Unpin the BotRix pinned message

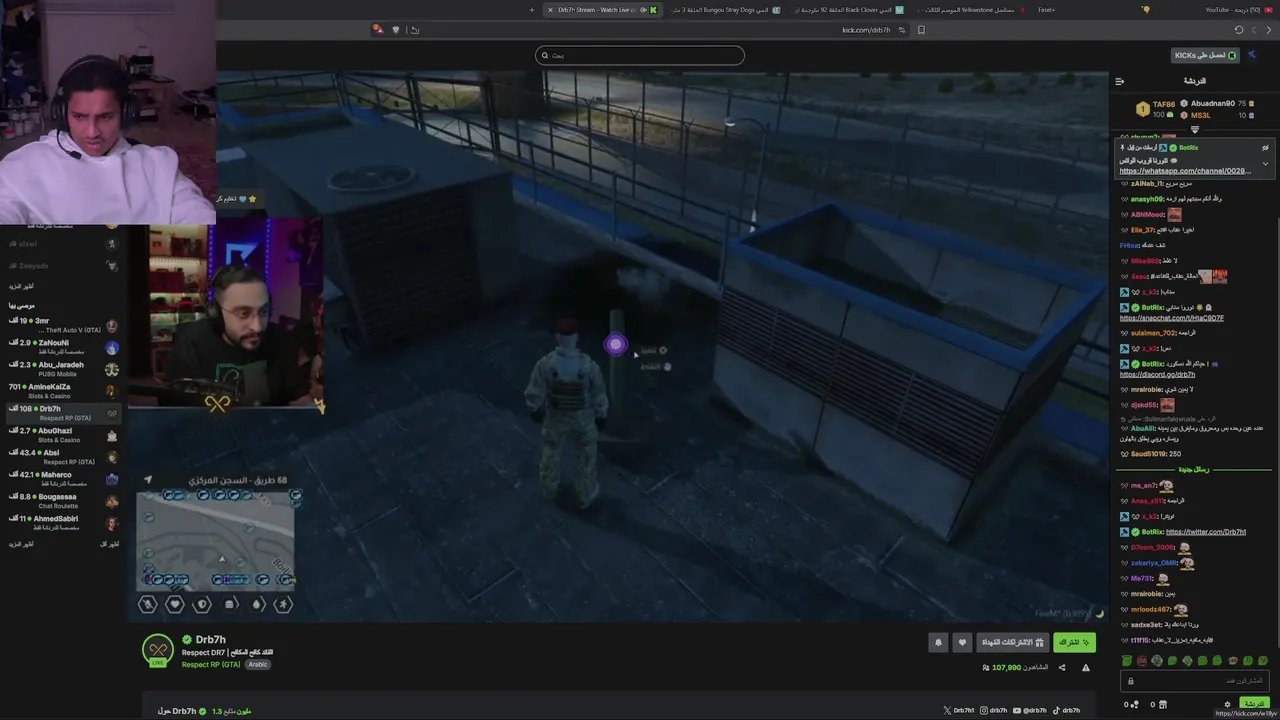(1265, 148)
